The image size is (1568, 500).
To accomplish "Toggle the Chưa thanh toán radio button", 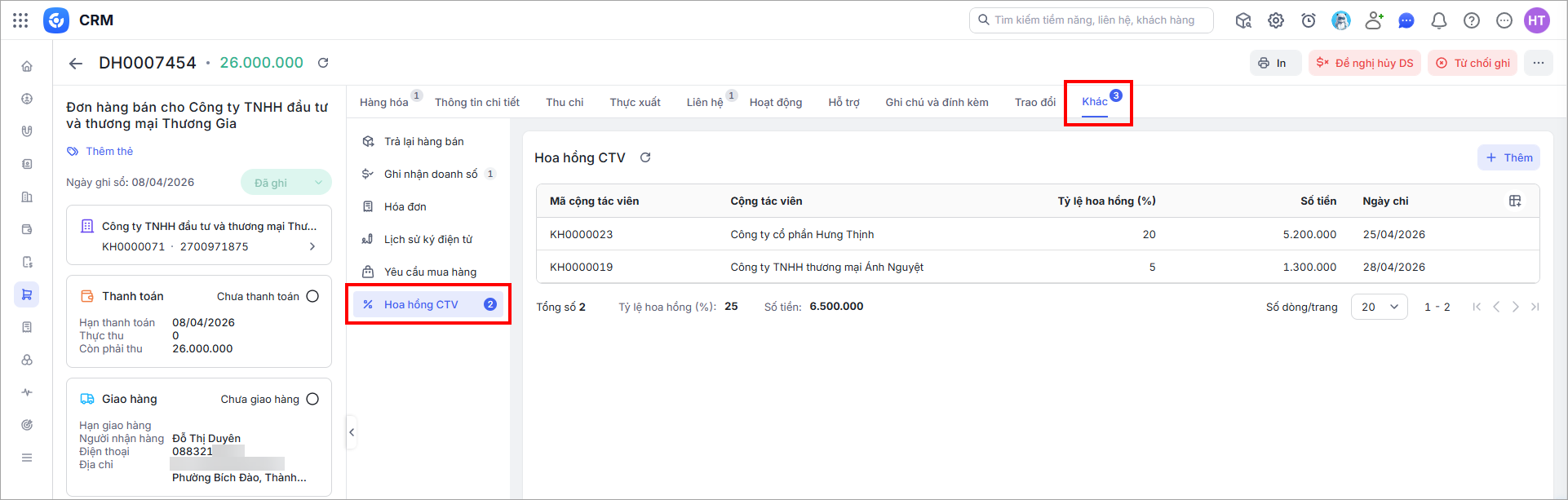I will (x=312, y=296).
